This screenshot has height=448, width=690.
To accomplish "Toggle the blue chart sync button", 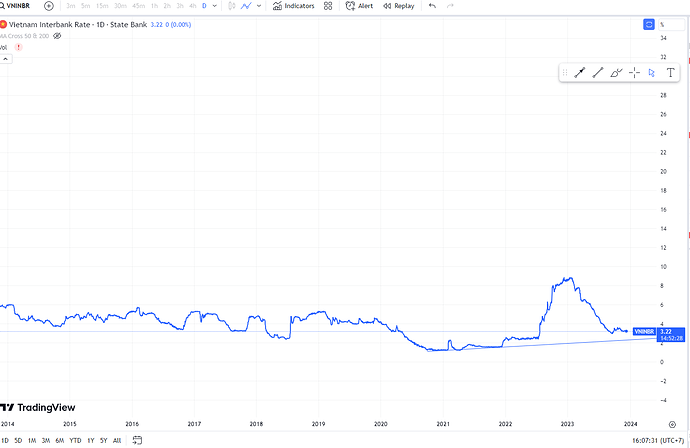I will point(649,25).
